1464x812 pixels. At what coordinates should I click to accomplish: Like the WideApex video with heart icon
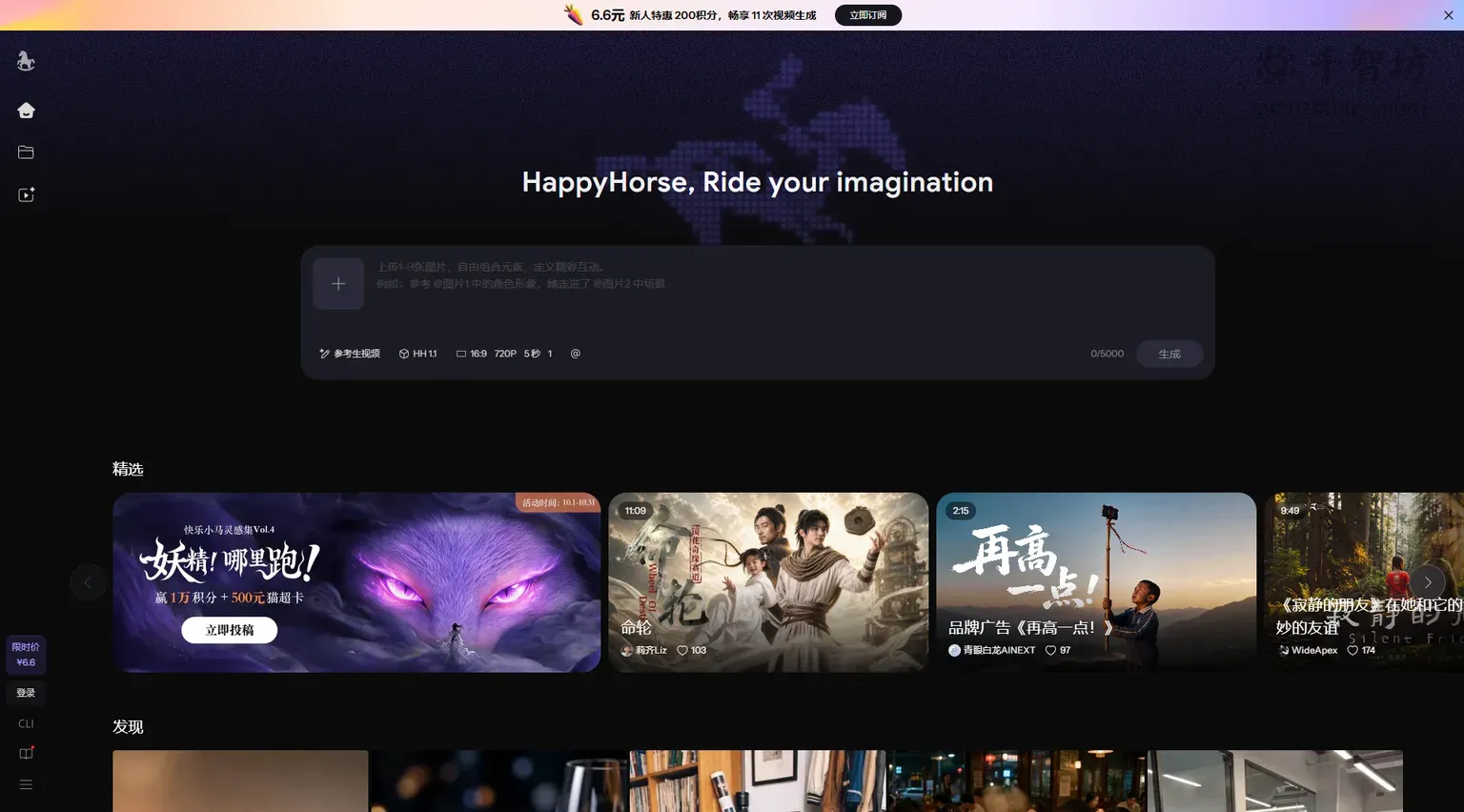[1352, 650]
